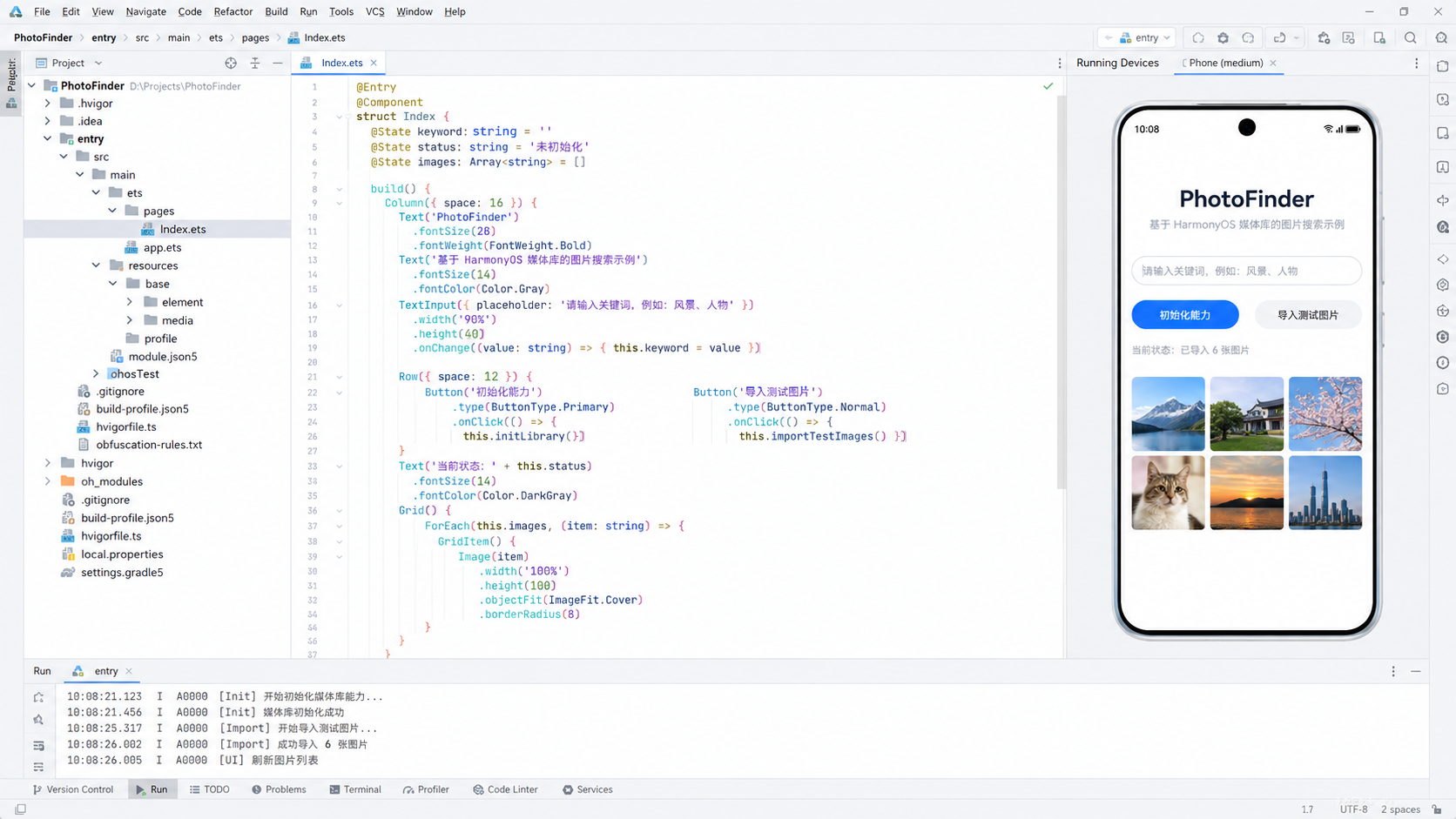Click UTF-8 encoding in status bar
The width and height of the screenshot is (1456, 819).
[1354, 809]
